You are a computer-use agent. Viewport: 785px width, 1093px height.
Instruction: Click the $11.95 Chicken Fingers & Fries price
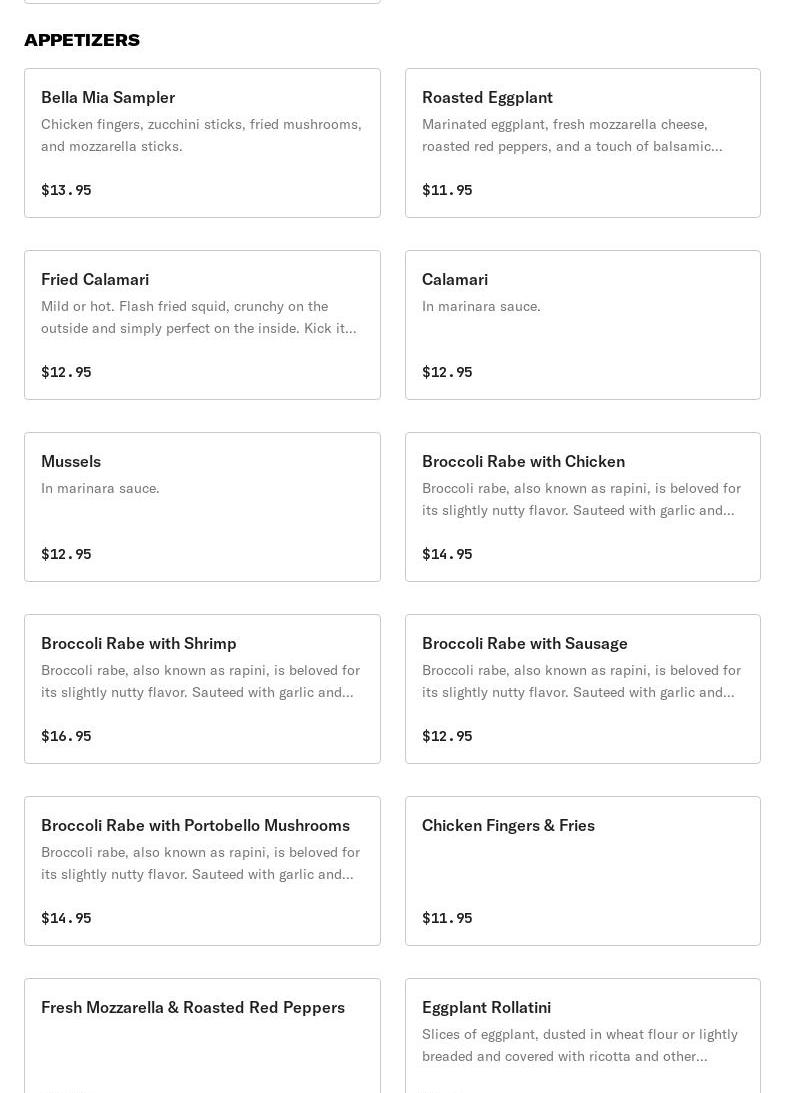(x=447, y=918)
